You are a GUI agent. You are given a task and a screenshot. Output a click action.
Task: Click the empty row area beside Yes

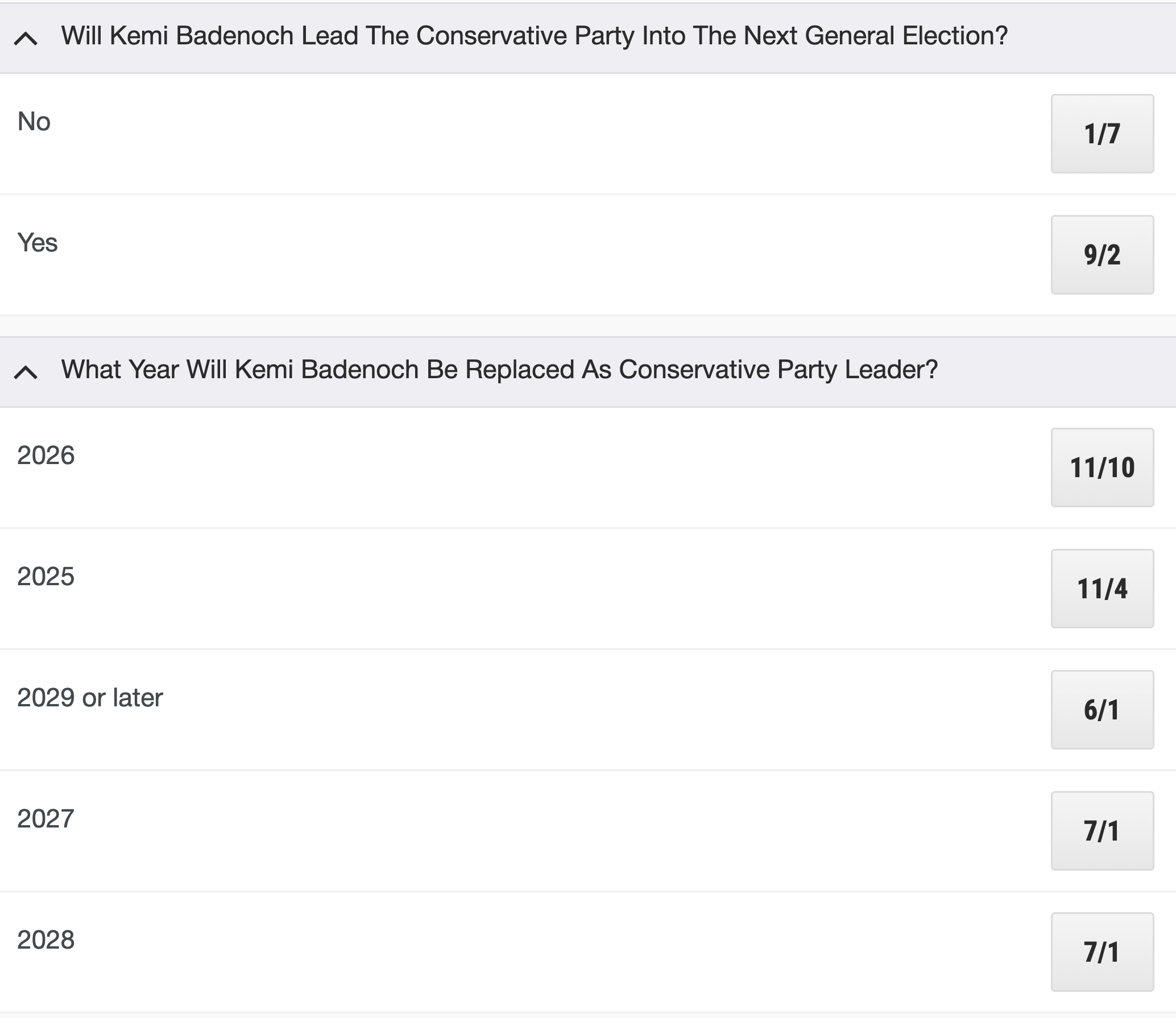coord(554,255)
